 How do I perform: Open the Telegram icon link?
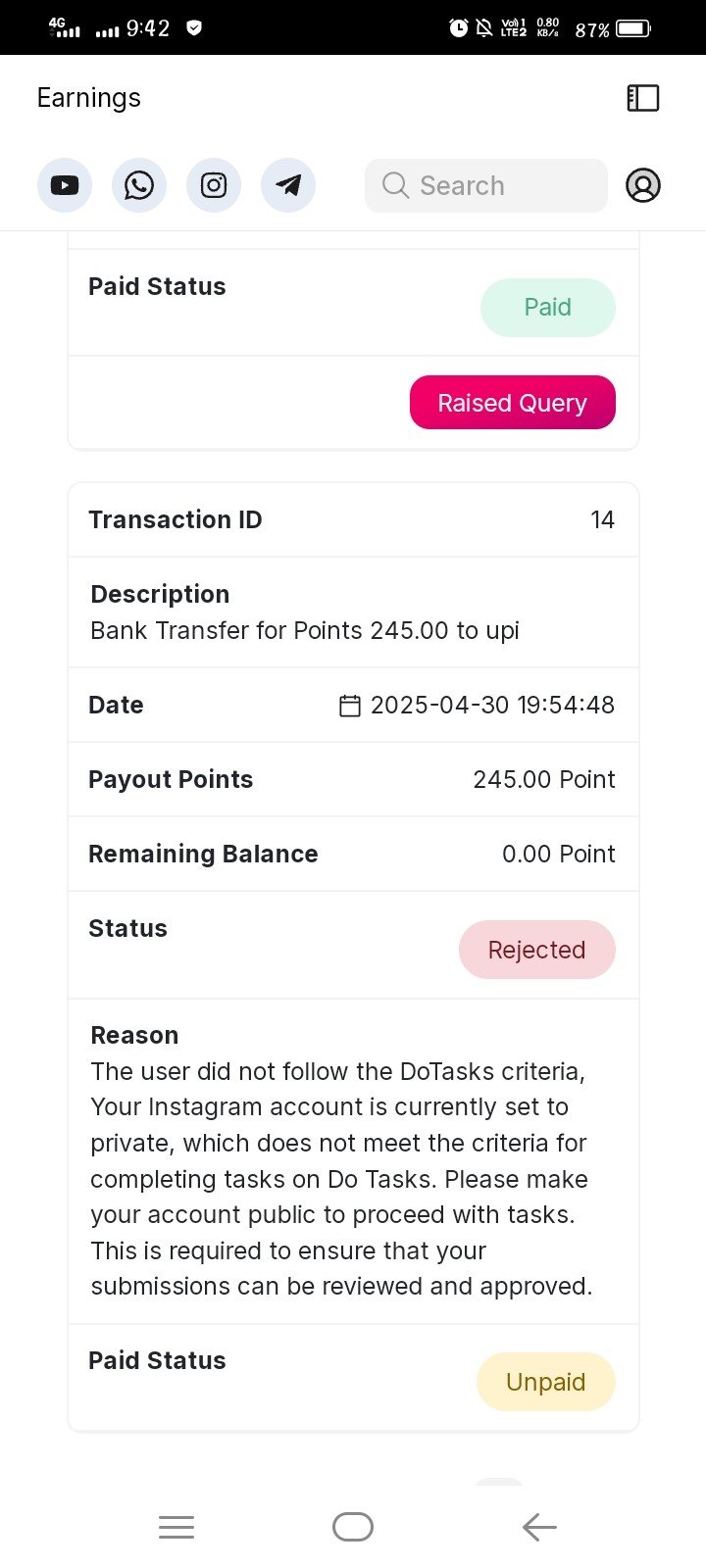[x=288, y=185]
